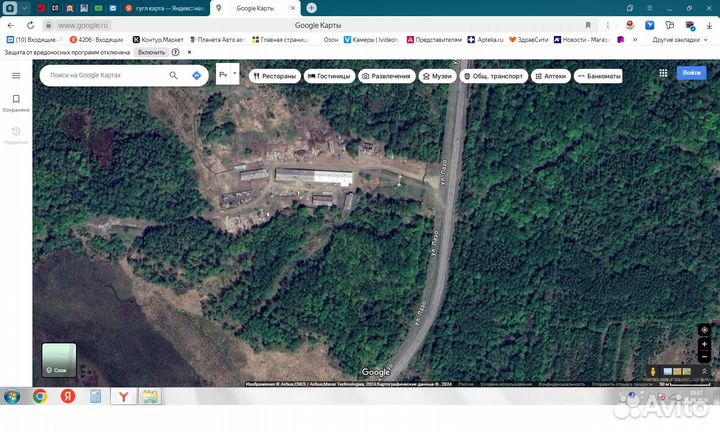Filter map by "Аптеки" category
Screen dimensions: 720x432
click(550, 75)
